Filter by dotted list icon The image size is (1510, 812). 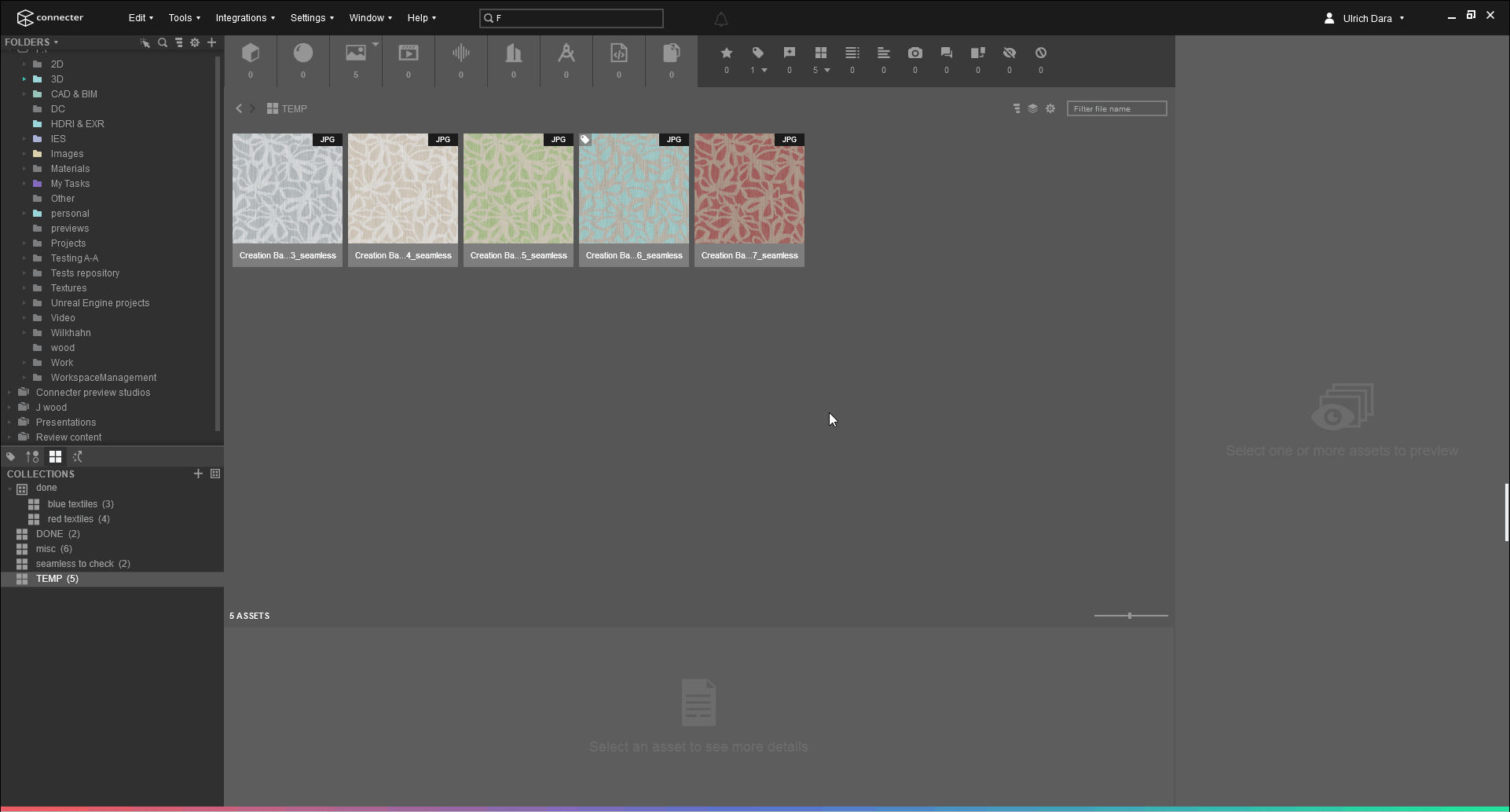pyautogui.click(x=852, y=53)
